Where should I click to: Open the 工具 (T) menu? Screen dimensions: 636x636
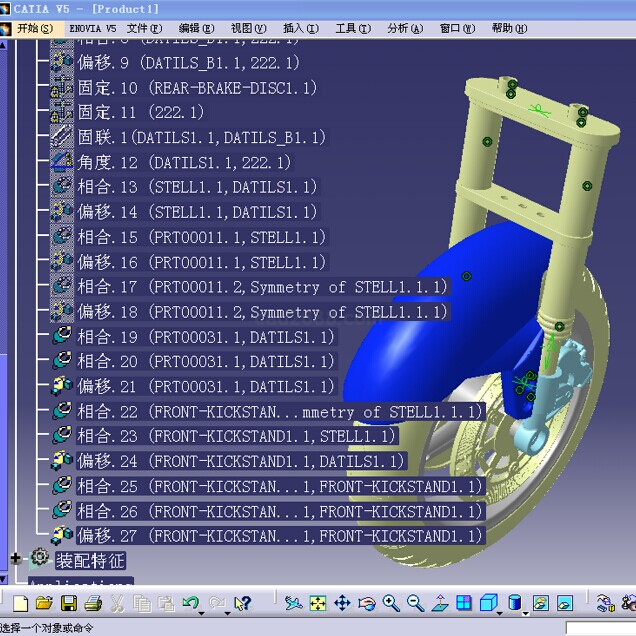coord(352,28)
